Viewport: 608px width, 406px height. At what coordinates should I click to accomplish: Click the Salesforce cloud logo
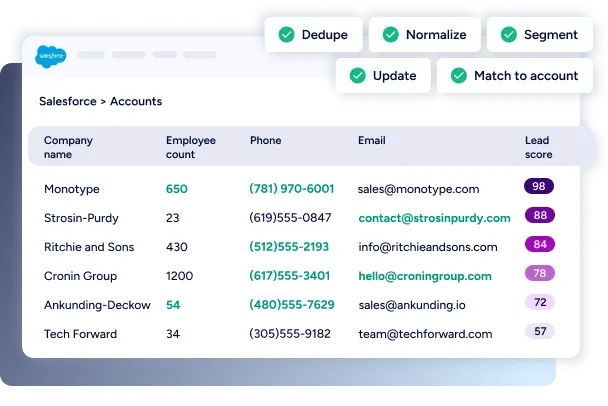[x=51, y=56]
